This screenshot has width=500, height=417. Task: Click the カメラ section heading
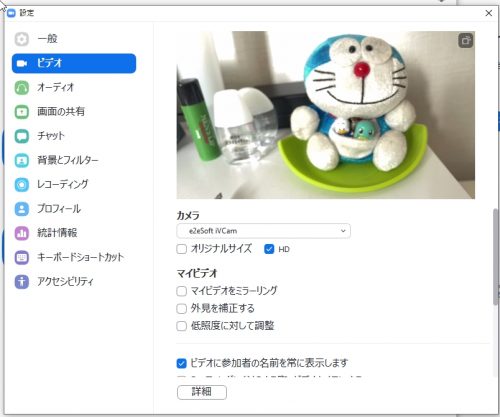click(188, 216)
